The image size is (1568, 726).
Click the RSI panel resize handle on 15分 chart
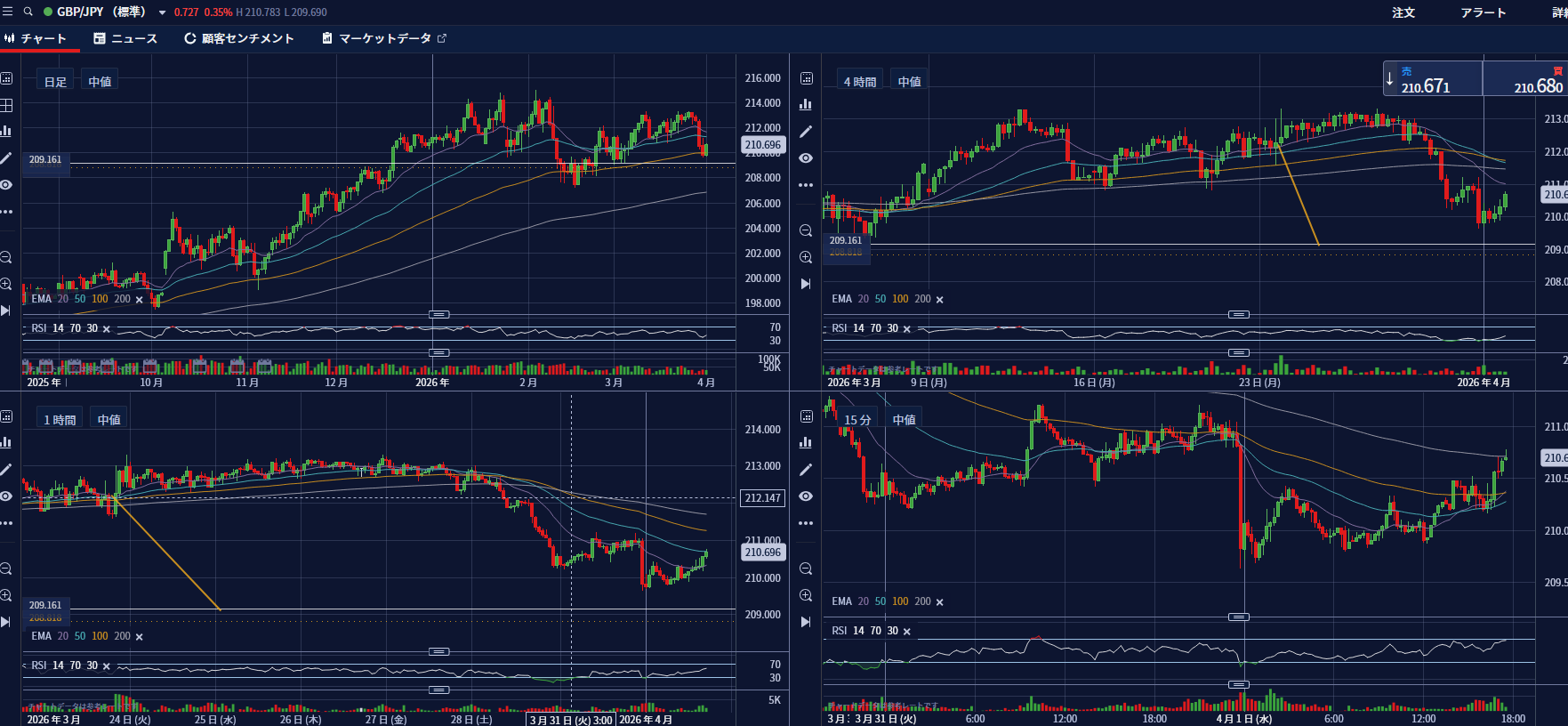coord(1239,617)
